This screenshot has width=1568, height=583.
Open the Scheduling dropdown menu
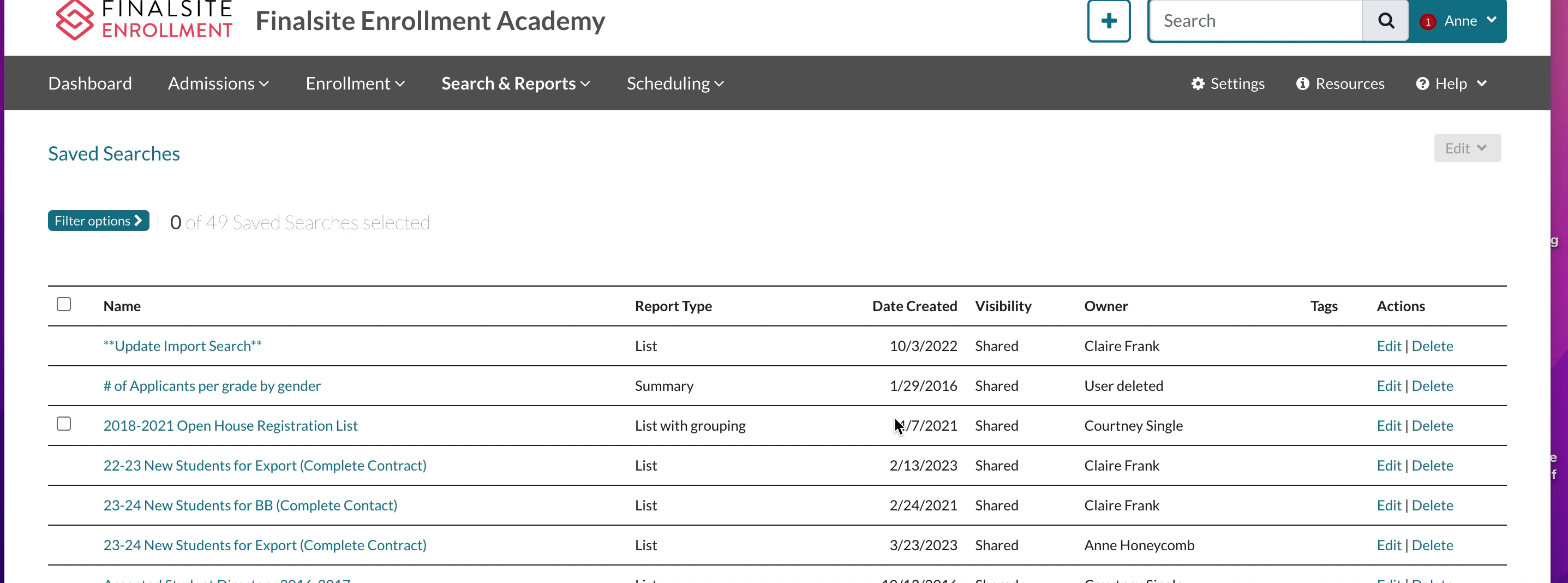point(674,84)
